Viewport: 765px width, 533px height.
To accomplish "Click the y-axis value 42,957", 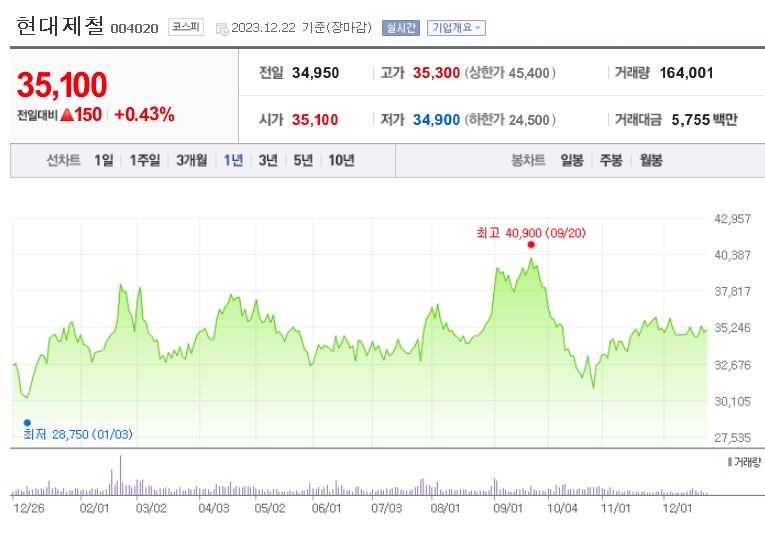I will click(x=732, y=219).
